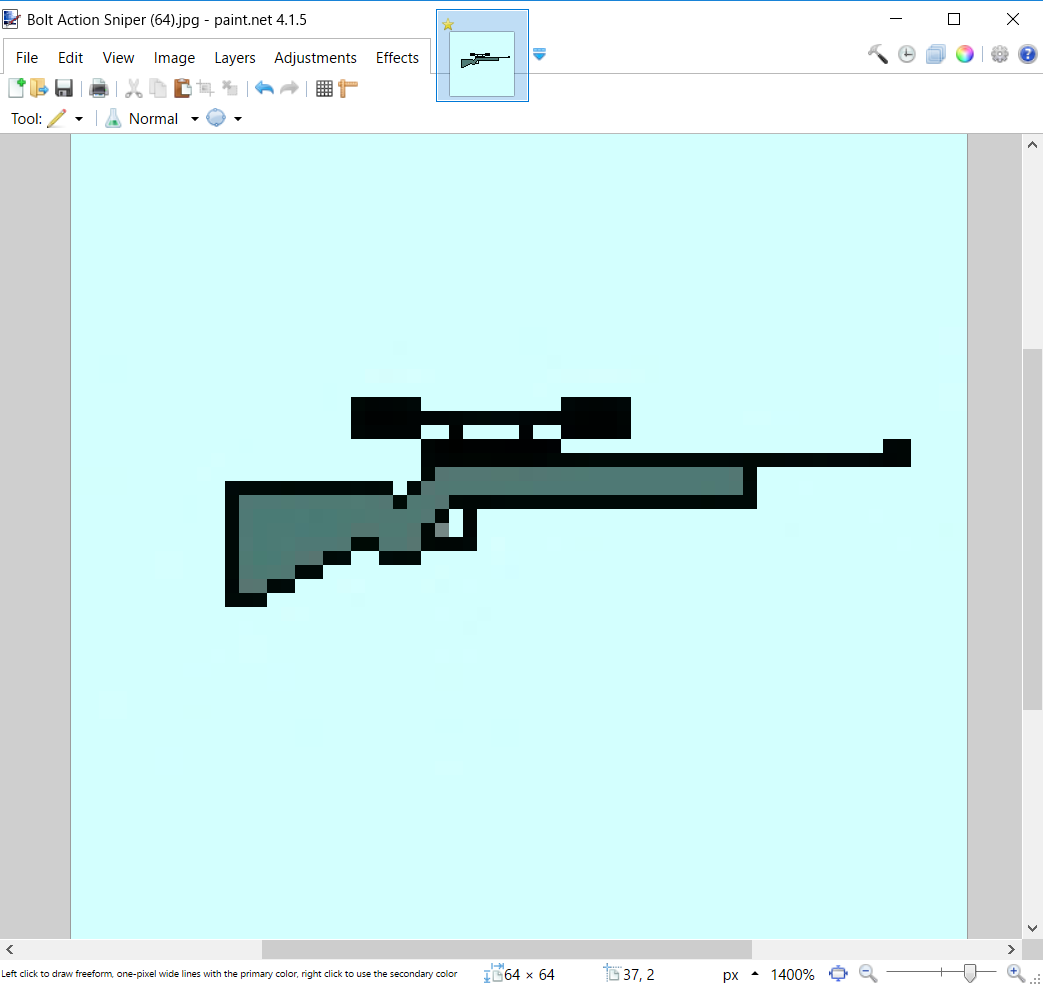
Task: Click the Zoom out magnifier icon
Action: pyautogui.click(x=867, y=972)
